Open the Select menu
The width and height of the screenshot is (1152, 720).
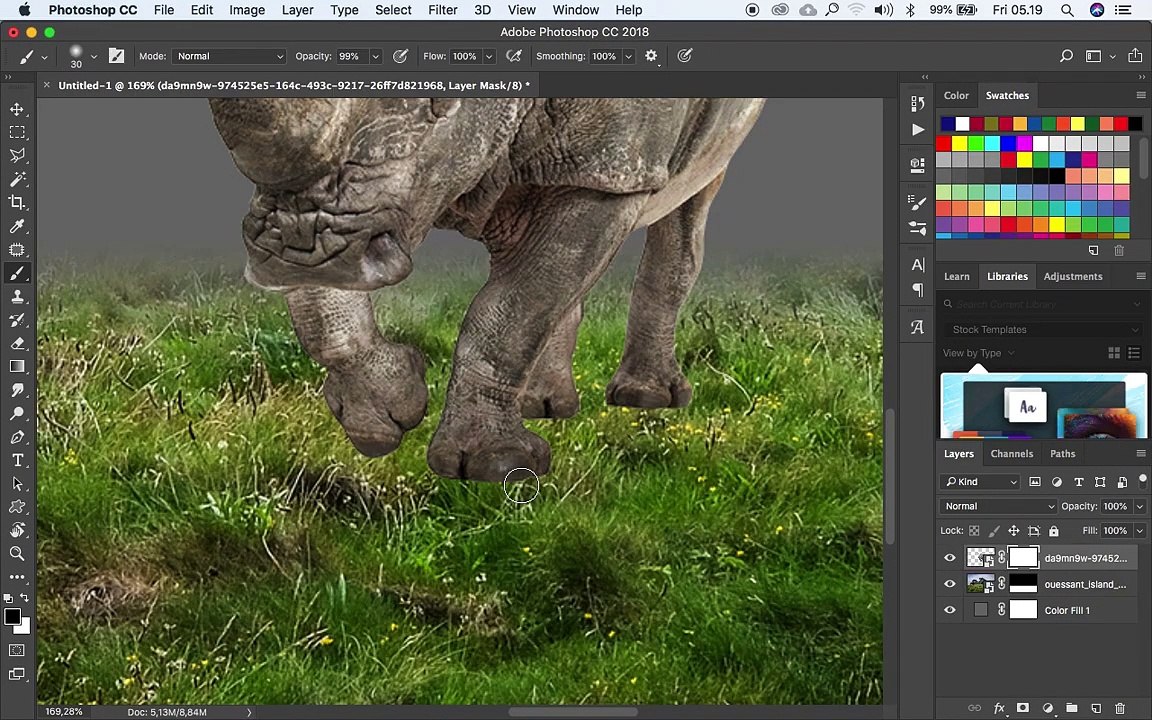[x=393, y=10]
